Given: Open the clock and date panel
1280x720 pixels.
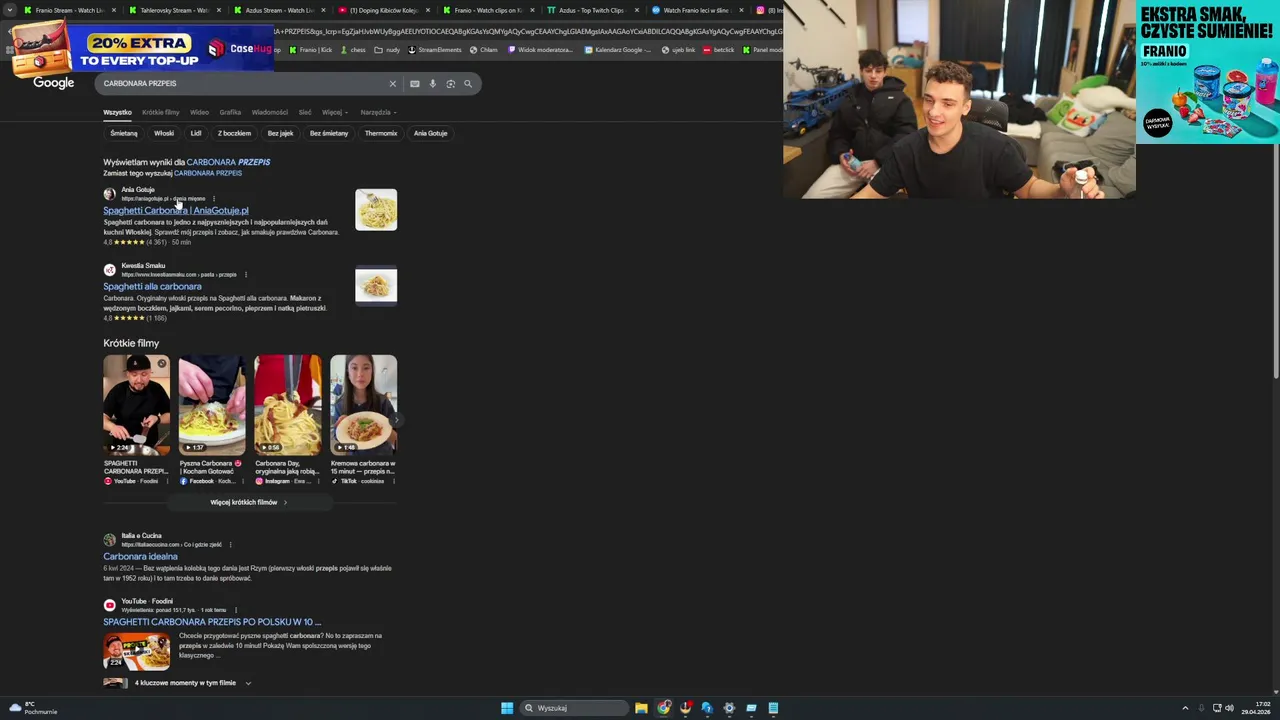Looking at the screenshot, I should 1256,708.
